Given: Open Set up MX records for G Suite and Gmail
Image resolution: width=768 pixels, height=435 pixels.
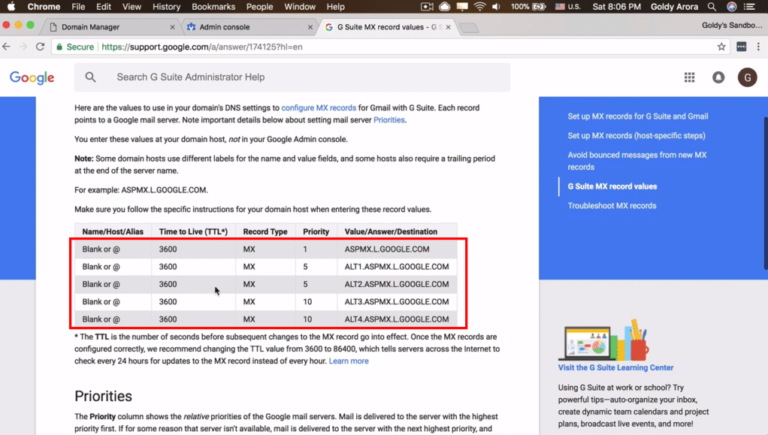Looking at the screenshot, I should coord(638,116).
